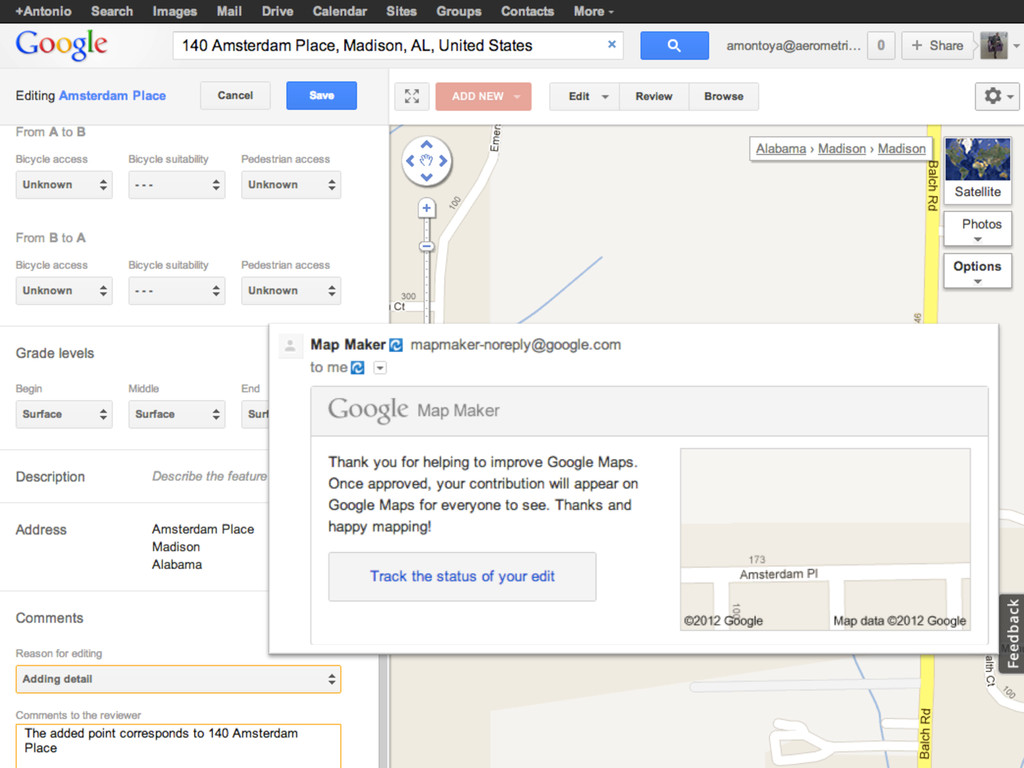The image size is (1024, 768).
Task: Click the email map preview thumbnail
Action: pyautogui.click(x=825, y=539)
